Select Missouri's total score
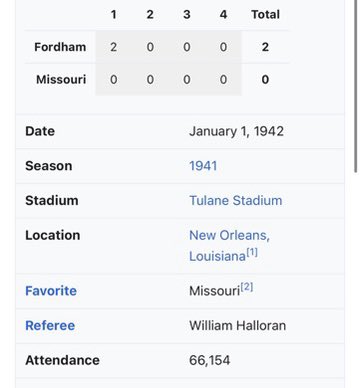The height and width of the screenshot is (388, 360). (265, 80)
